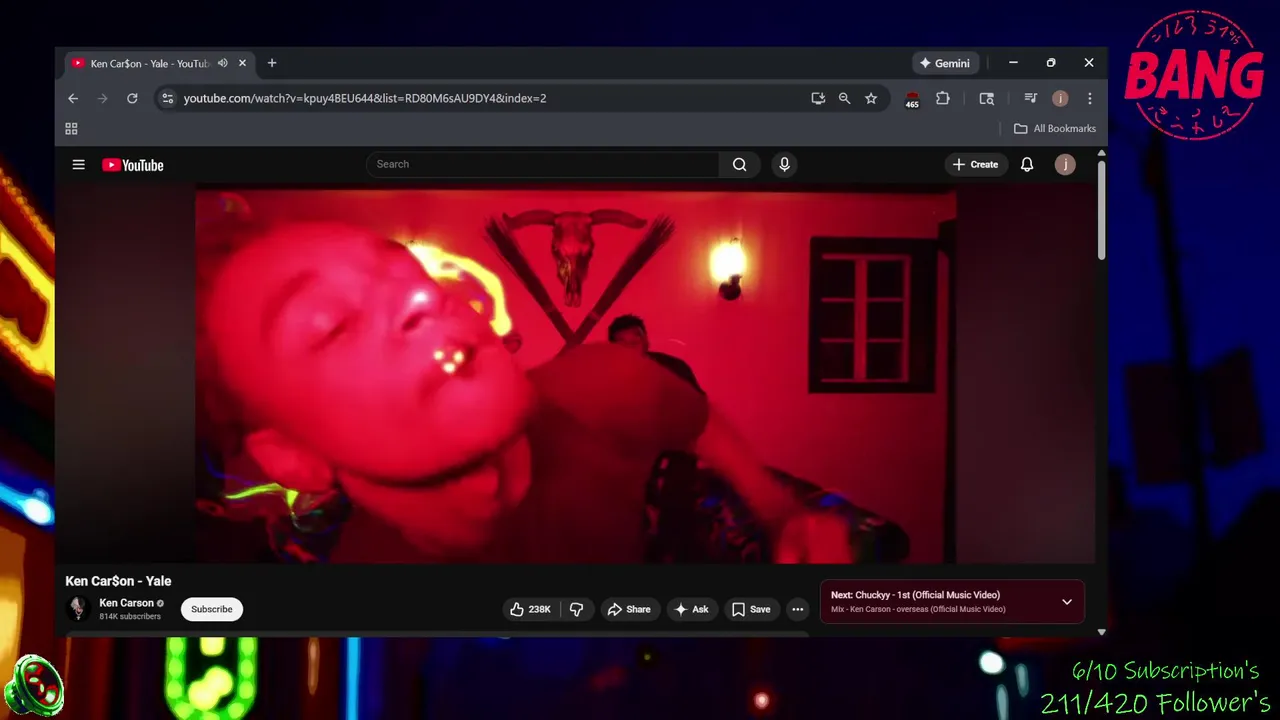
Task: Start voice search with the microphone
Action: [784, 165]
